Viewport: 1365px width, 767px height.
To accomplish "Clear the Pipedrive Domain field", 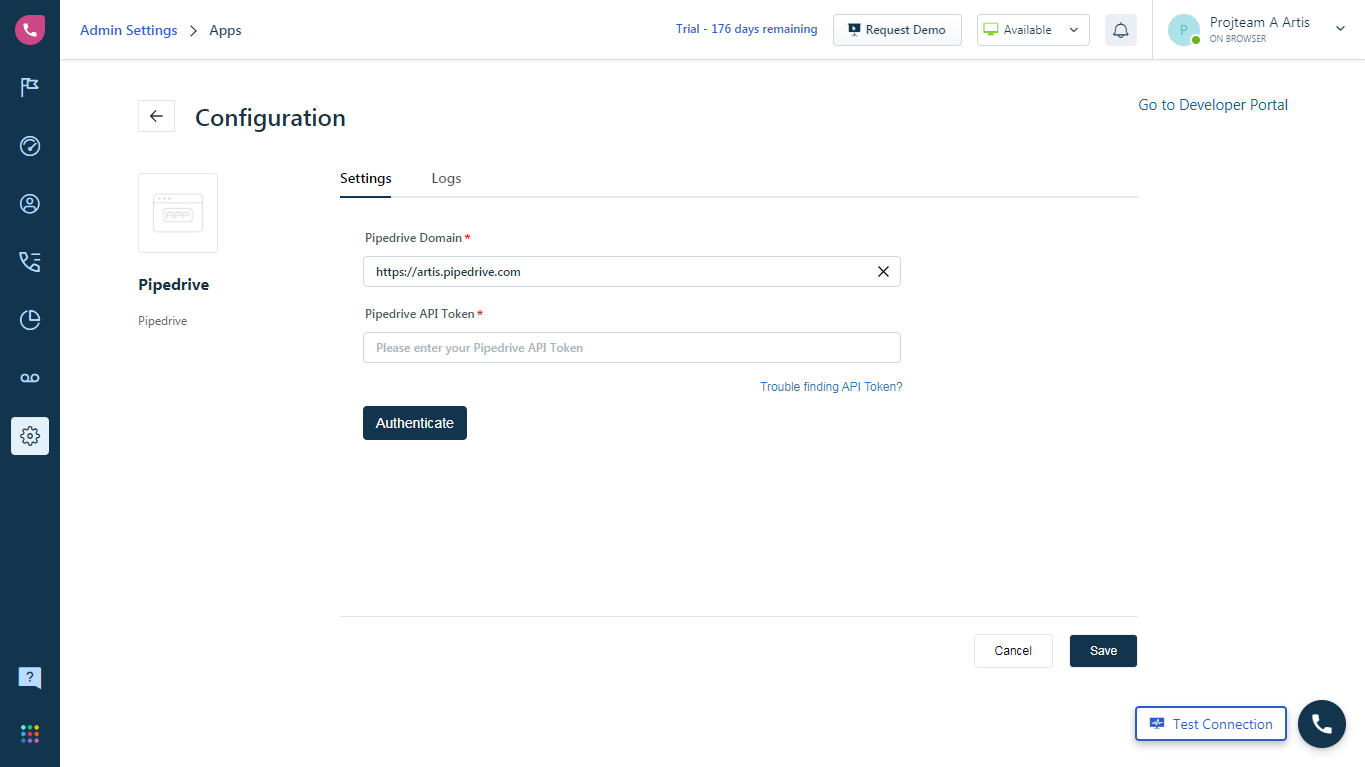I will pos(883,272).
